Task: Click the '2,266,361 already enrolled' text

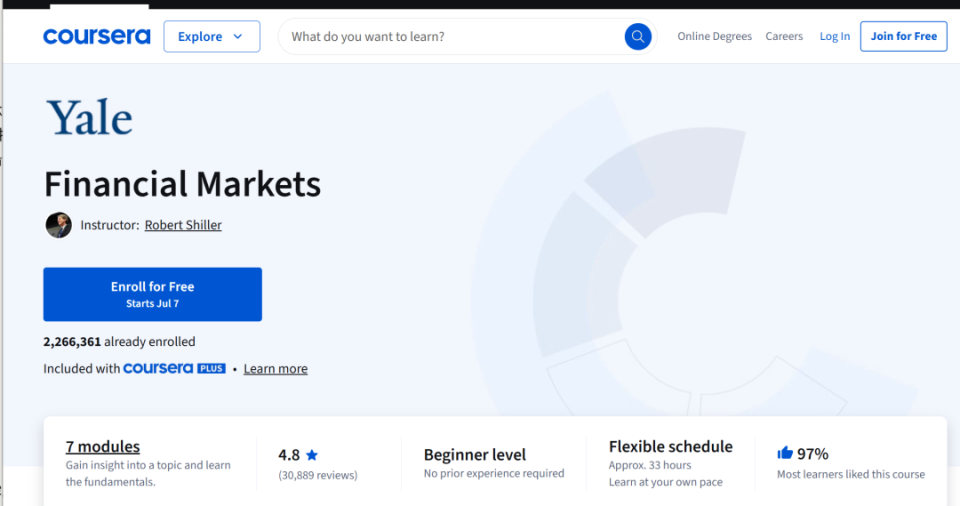Action: [119, 341]
